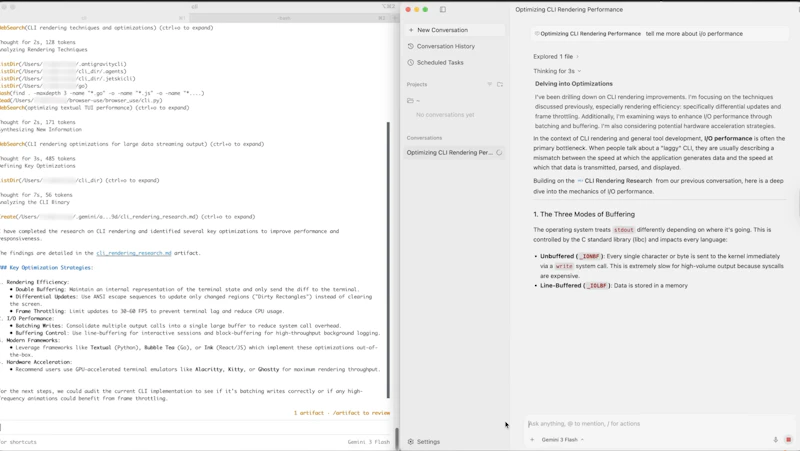This screenshot has width=800, height=451.
Task: Click the CLI Rendering Research reference link
Action: click(x=615, y=181)
